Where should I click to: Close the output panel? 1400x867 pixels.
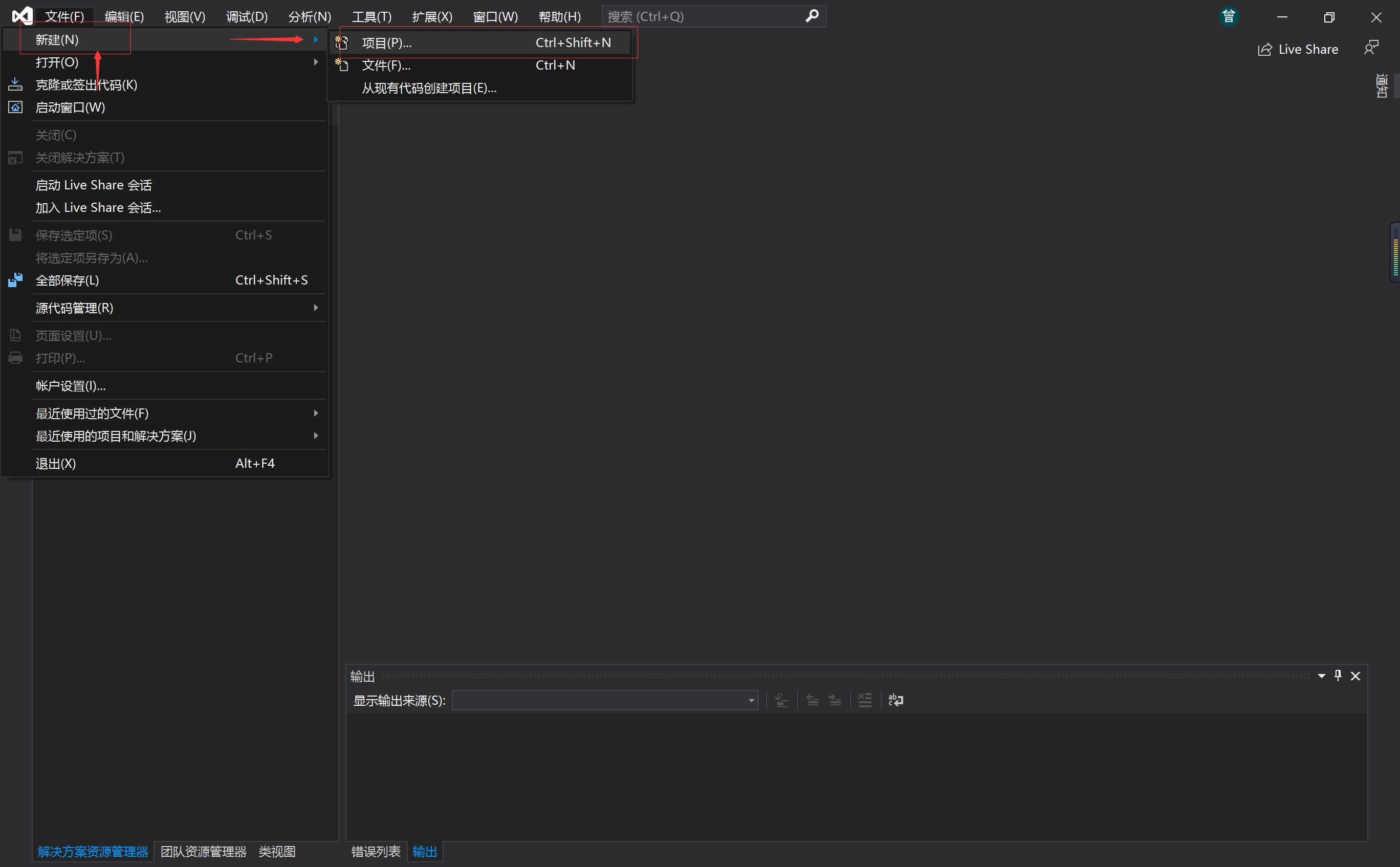coord(1355,676)
